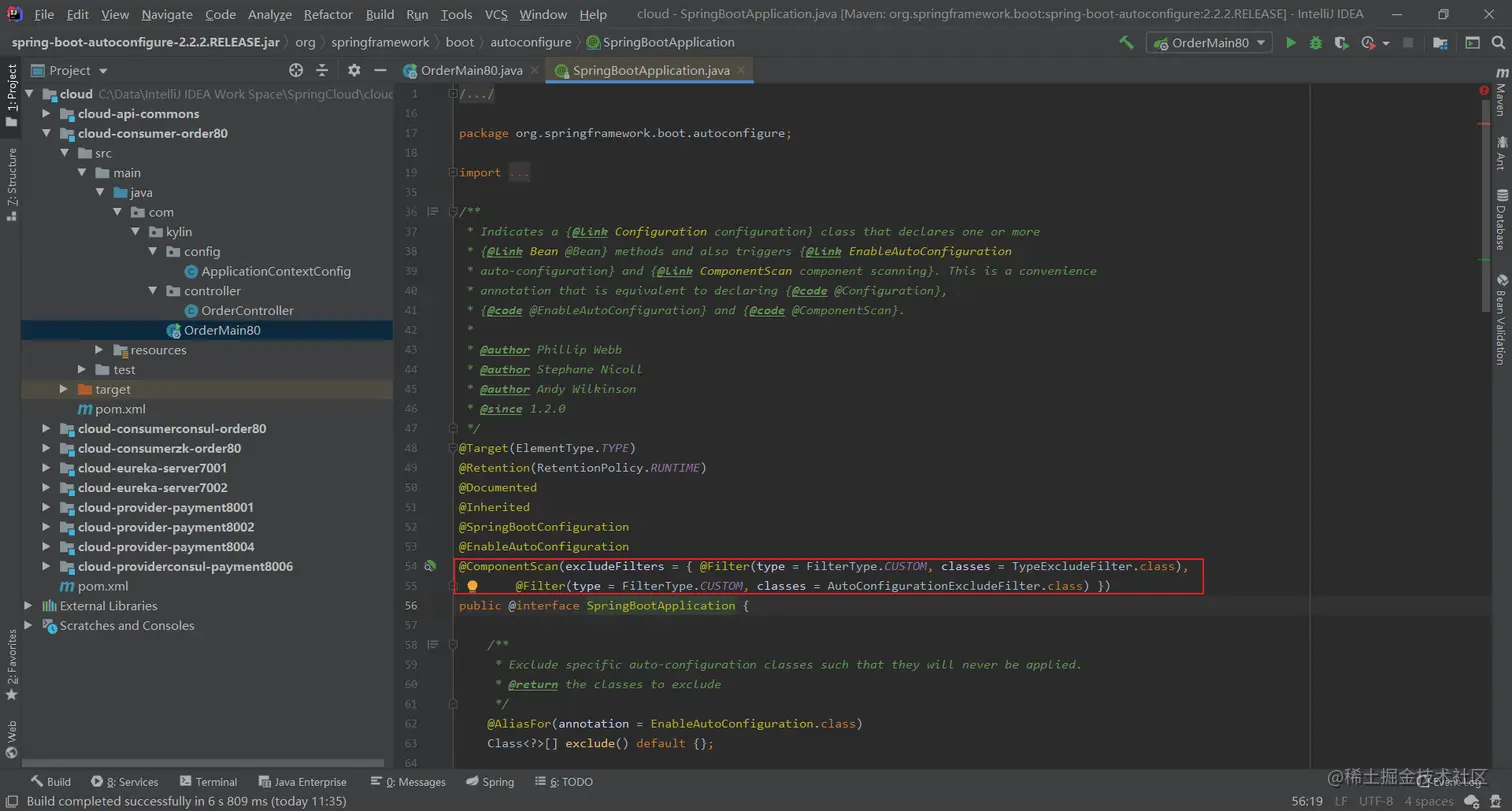Viewport: 1512px width, 811px height.
Task: Open the Refactor menu
Action: (x=328, y=14)
